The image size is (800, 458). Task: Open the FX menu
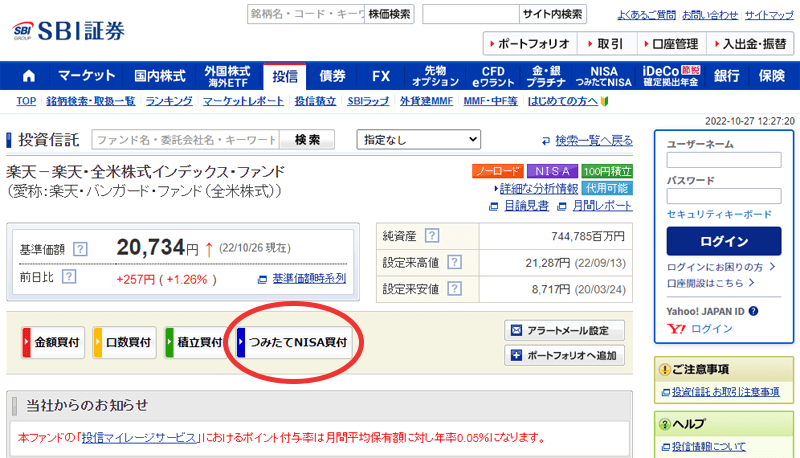pos(381,76)
